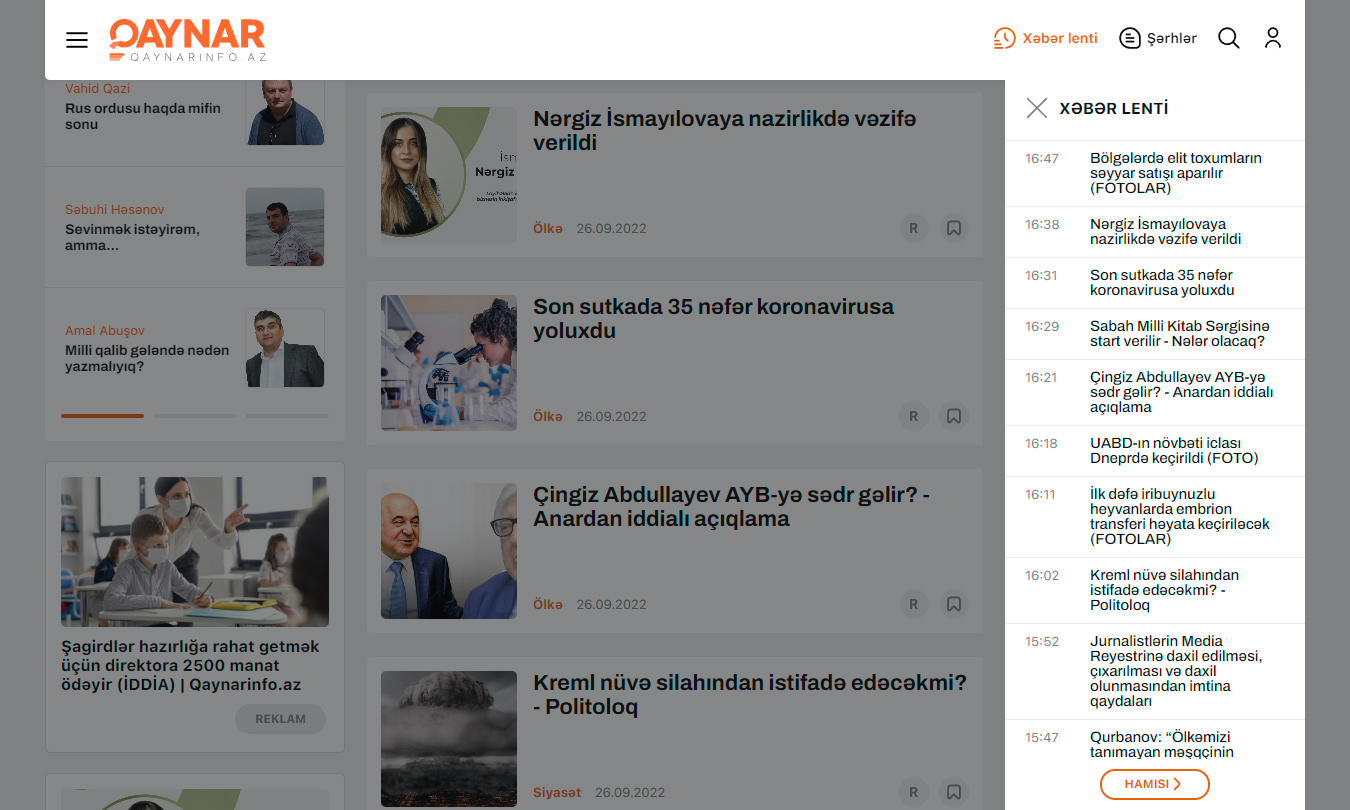Select the Siyasət category label
The image size is (1350, 810).
tap(556, 792)
